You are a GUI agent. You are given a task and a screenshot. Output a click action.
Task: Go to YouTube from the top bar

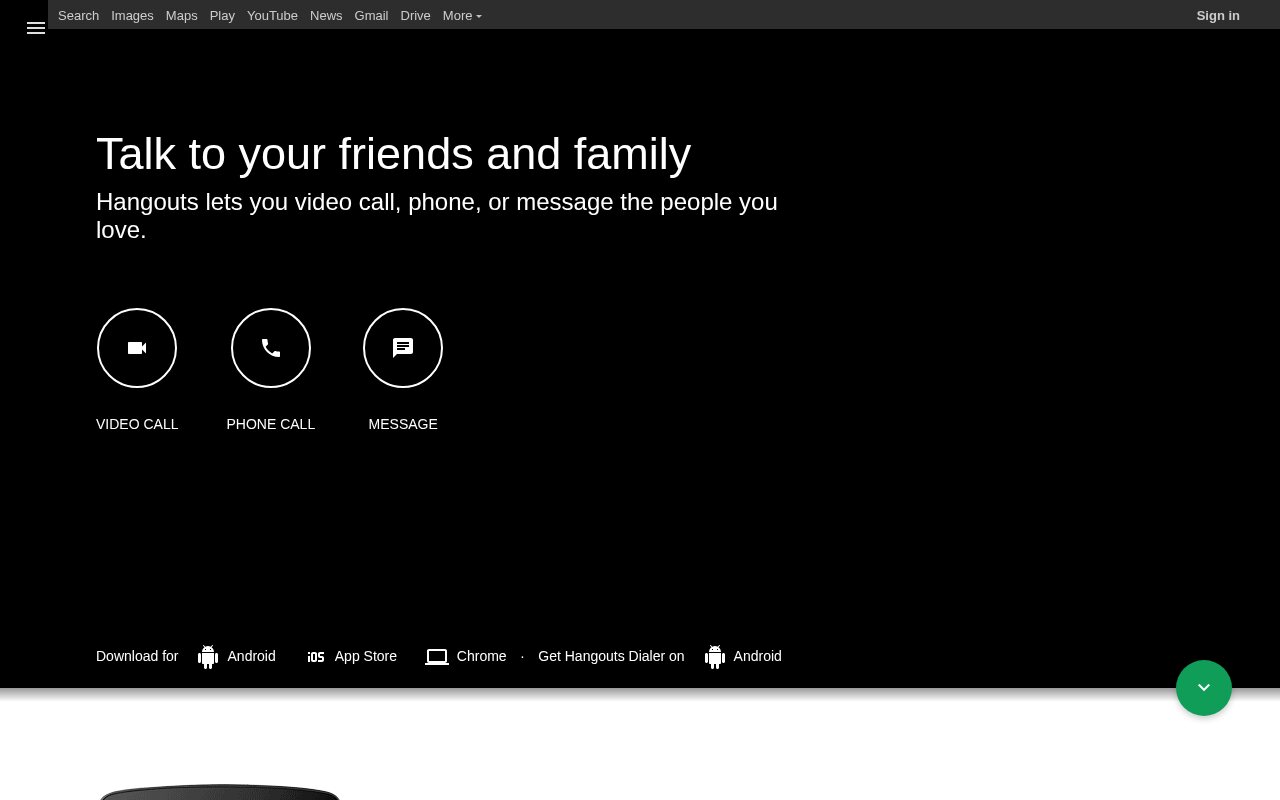pyautogui.click(x=272, y=15)
